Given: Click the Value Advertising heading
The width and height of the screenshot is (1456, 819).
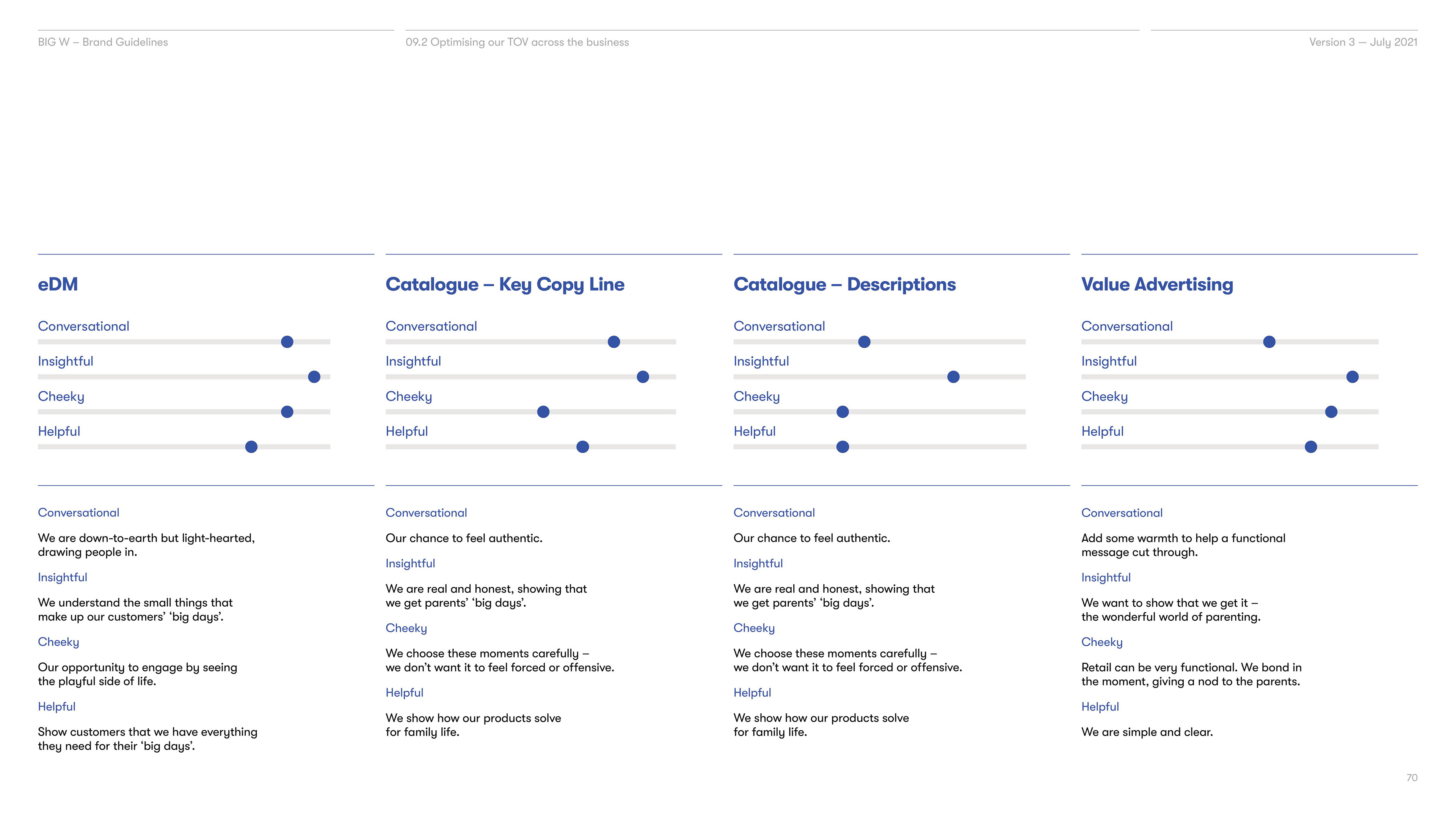Looking at the screenshot, I should (x=1157, y=284).
